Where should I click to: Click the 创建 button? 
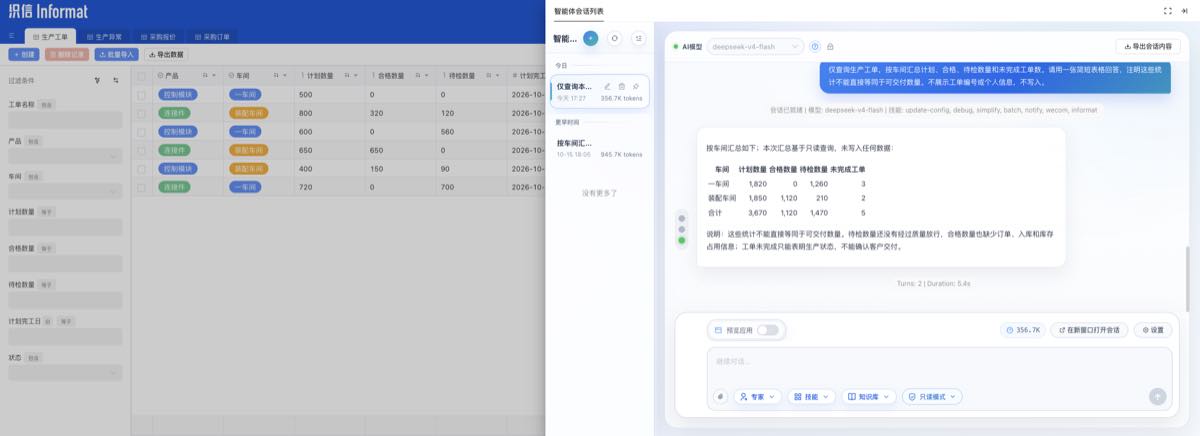click(x=23, y=54)
